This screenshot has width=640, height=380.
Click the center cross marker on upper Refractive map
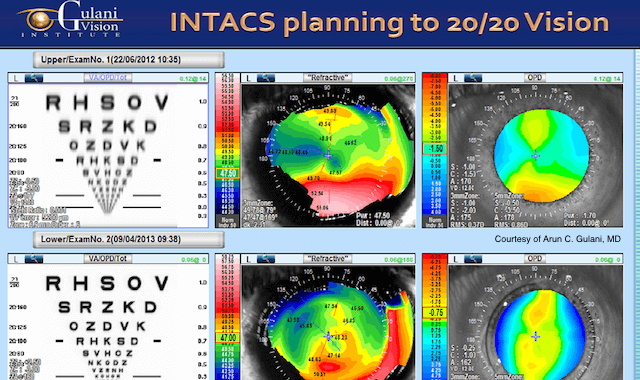coord(328,155)
